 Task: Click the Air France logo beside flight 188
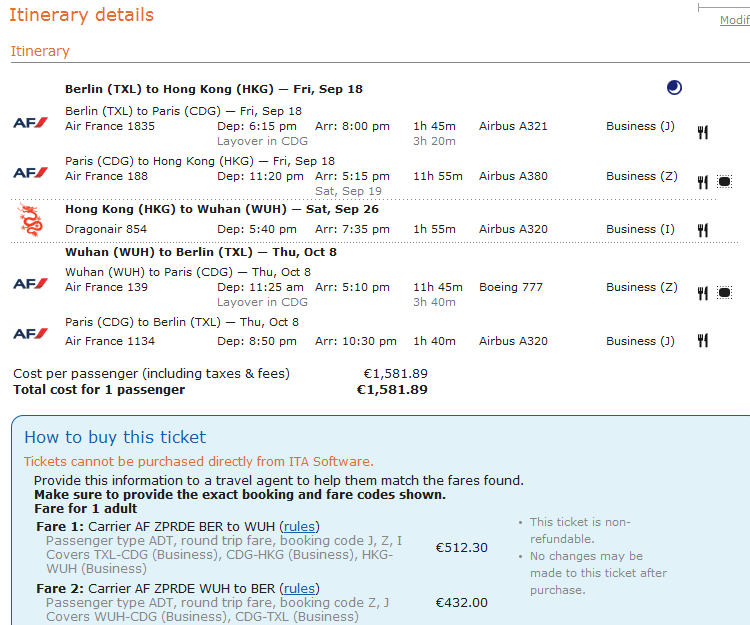(30, 173)
